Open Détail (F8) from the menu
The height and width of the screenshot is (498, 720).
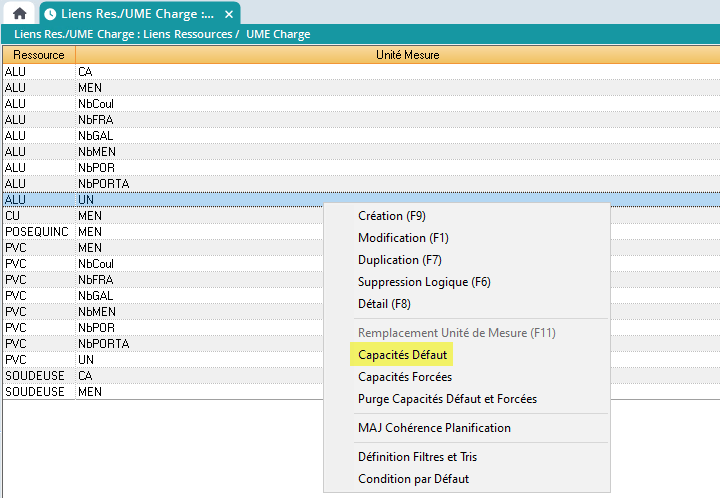coord(384,304)
